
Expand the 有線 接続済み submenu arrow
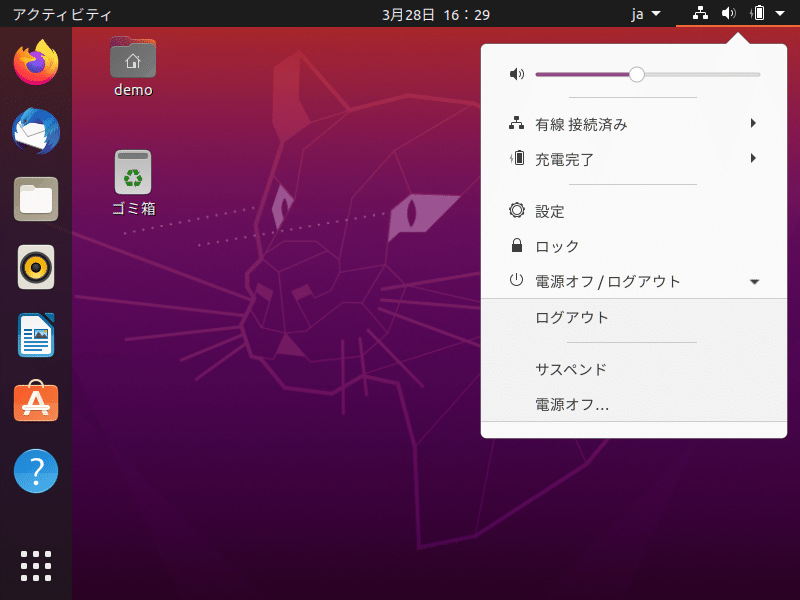point(753,123)
